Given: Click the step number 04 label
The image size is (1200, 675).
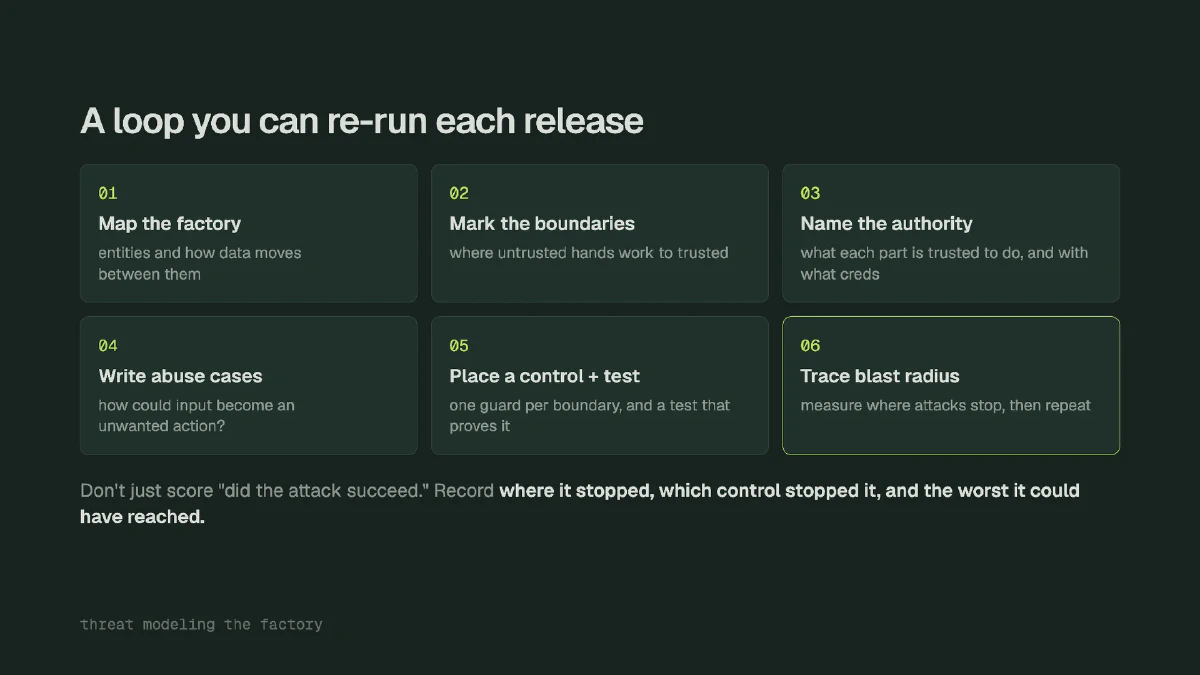Looking at the screenshot, I should coord(108,346).
